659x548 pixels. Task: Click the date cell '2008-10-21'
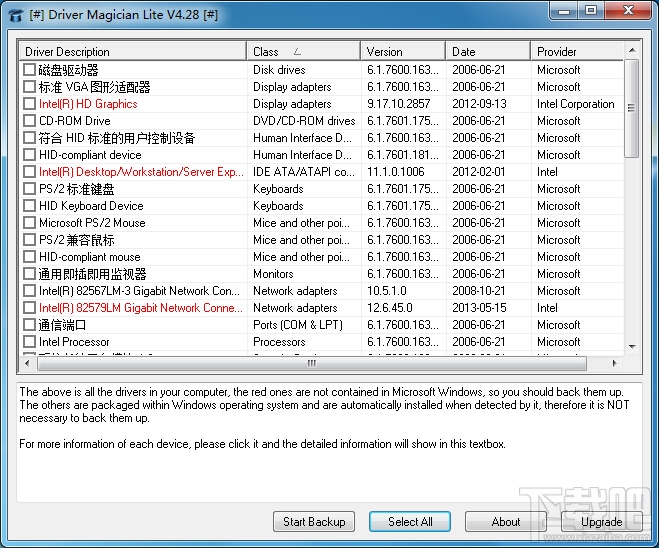coord(479,291)
